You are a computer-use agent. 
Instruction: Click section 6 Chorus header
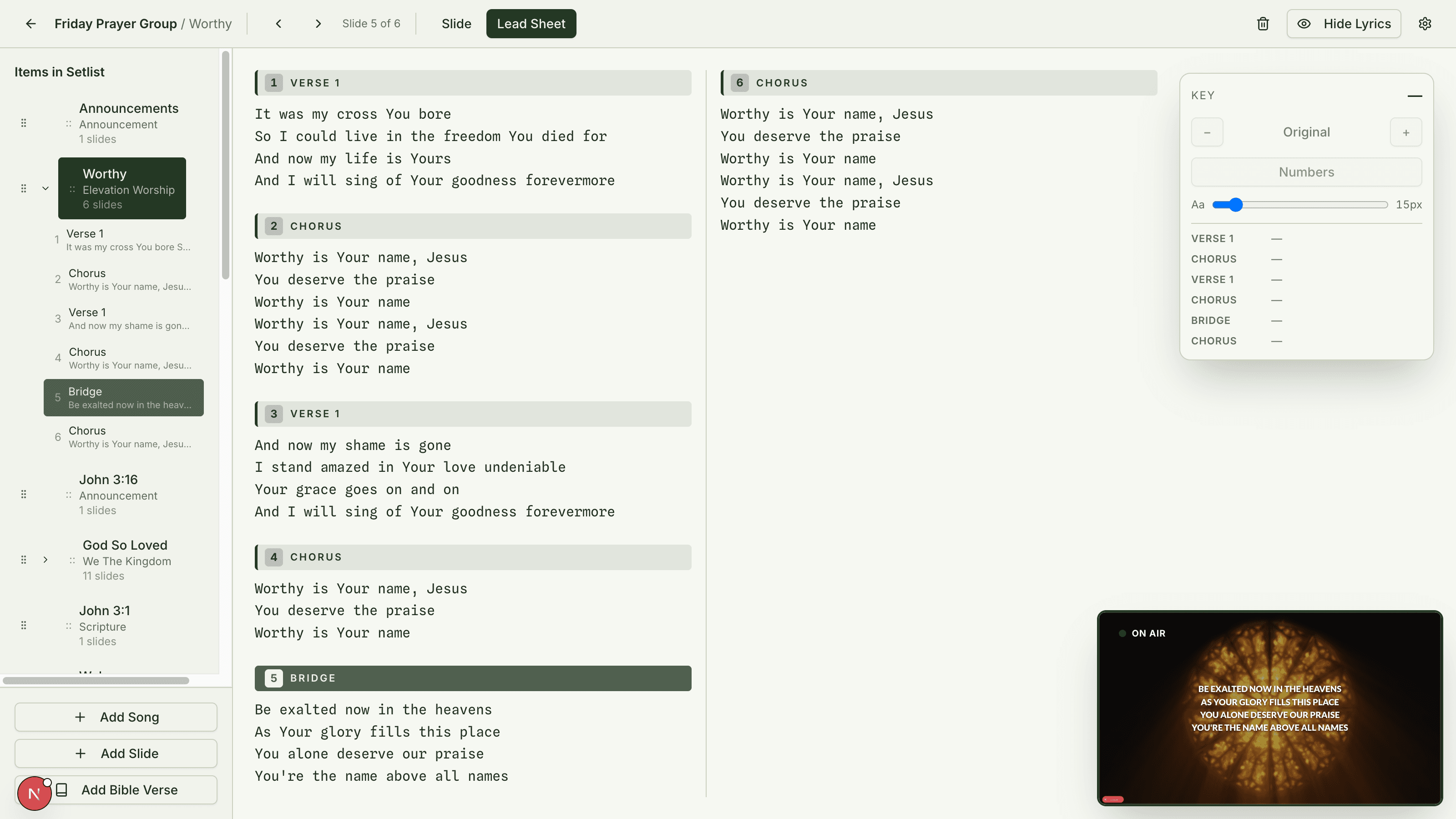939,83
